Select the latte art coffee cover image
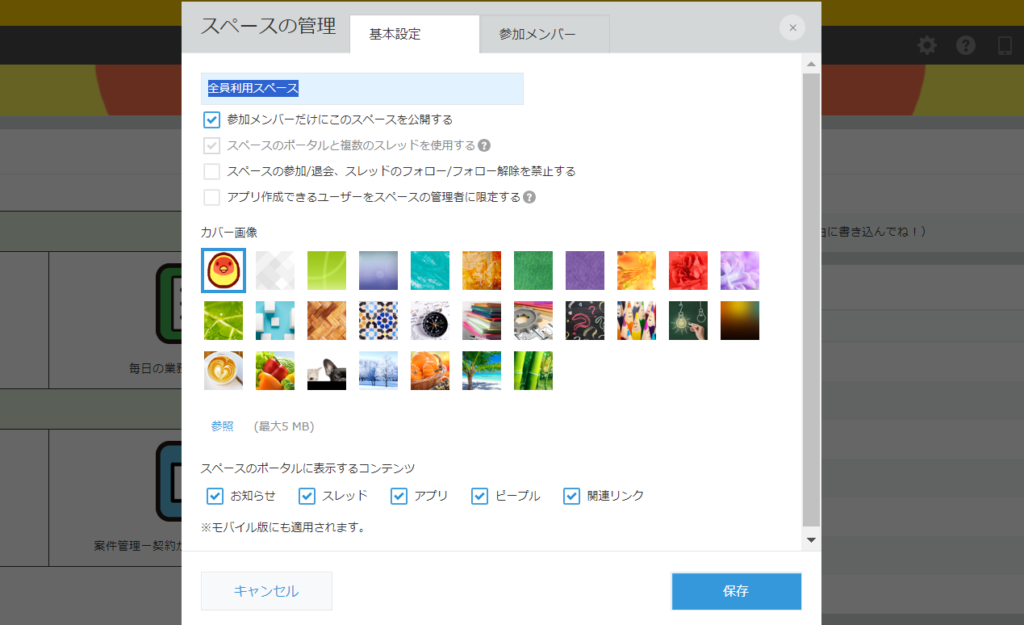 [223, 370]
